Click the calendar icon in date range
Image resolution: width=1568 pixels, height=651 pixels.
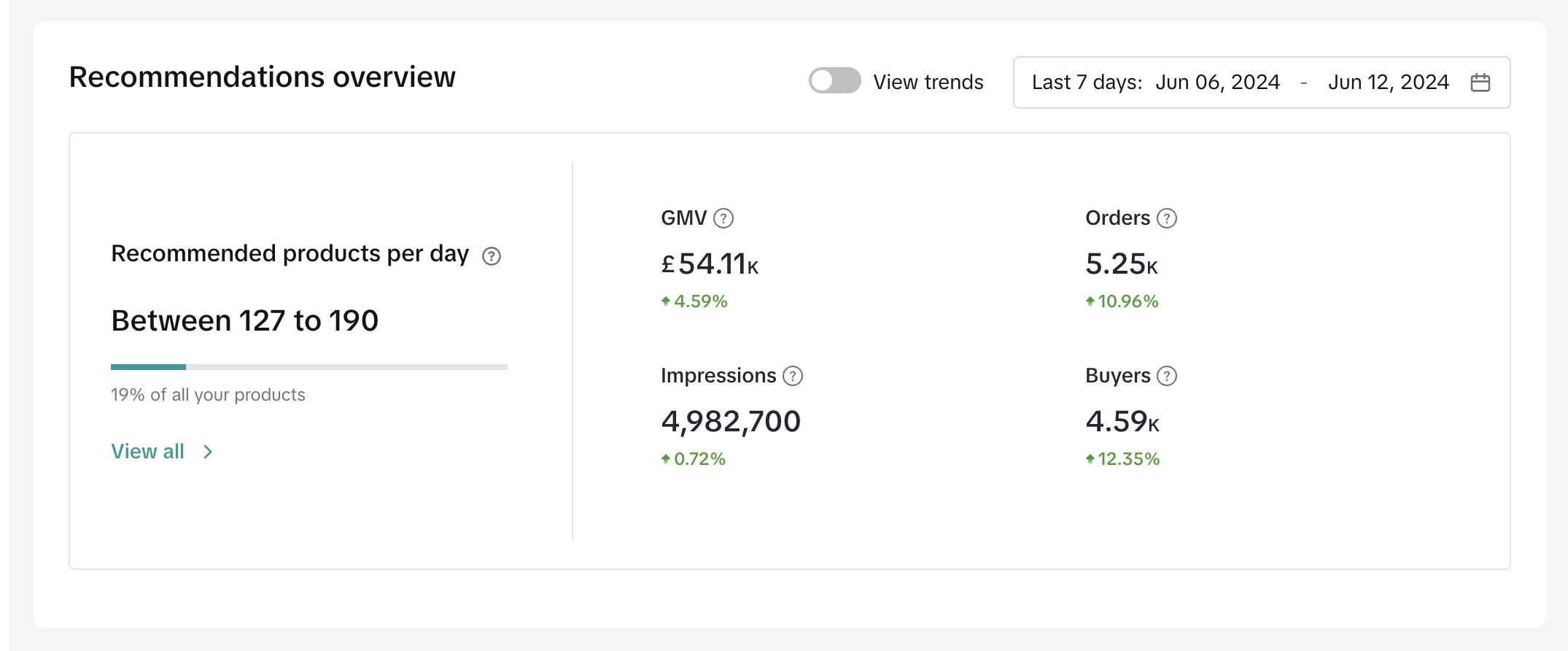tap(1480, 82)
